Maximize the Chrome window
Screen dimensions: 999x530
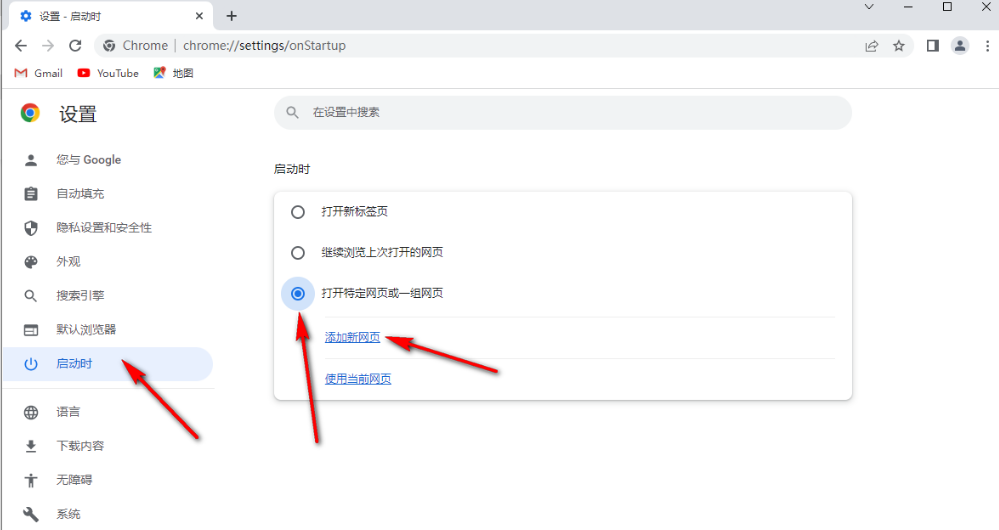(947, 7)
